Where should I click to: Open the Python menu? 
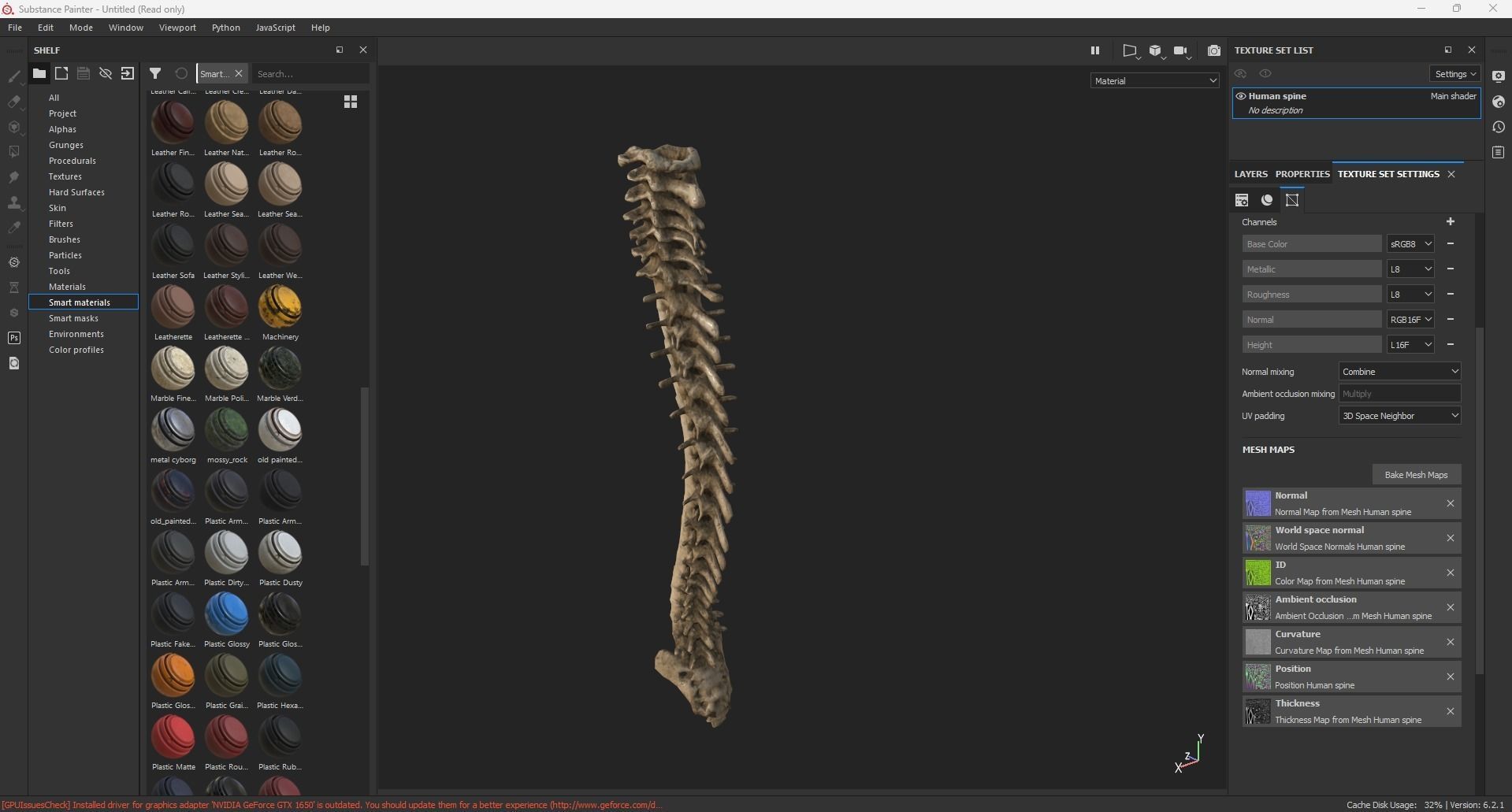tap(226, 28)
